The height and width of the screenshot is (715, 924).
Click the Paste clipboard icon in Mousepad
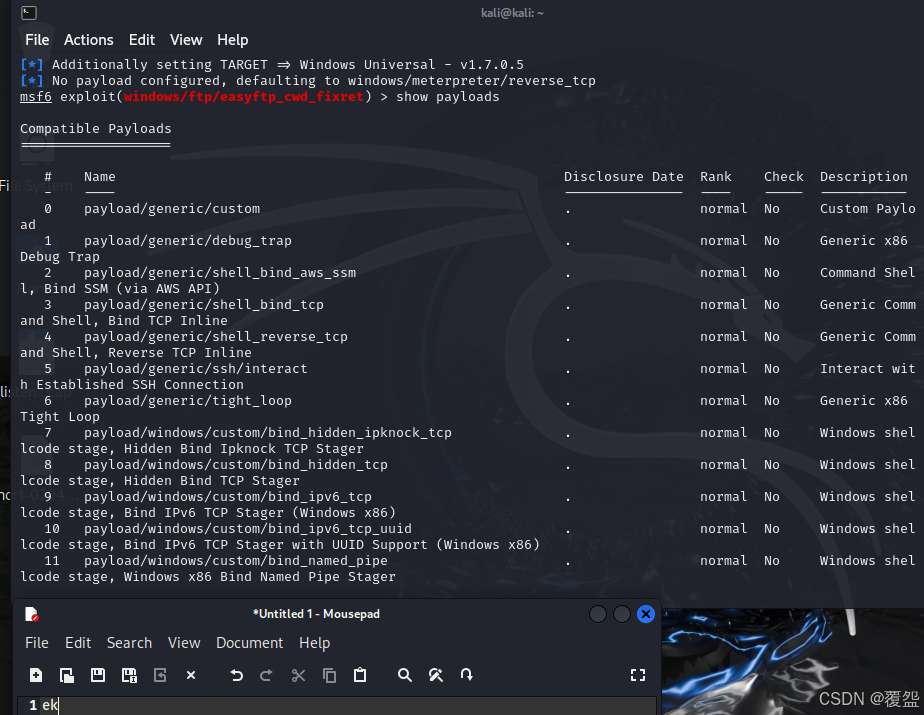pyautogui.click(x=360, y=675)
